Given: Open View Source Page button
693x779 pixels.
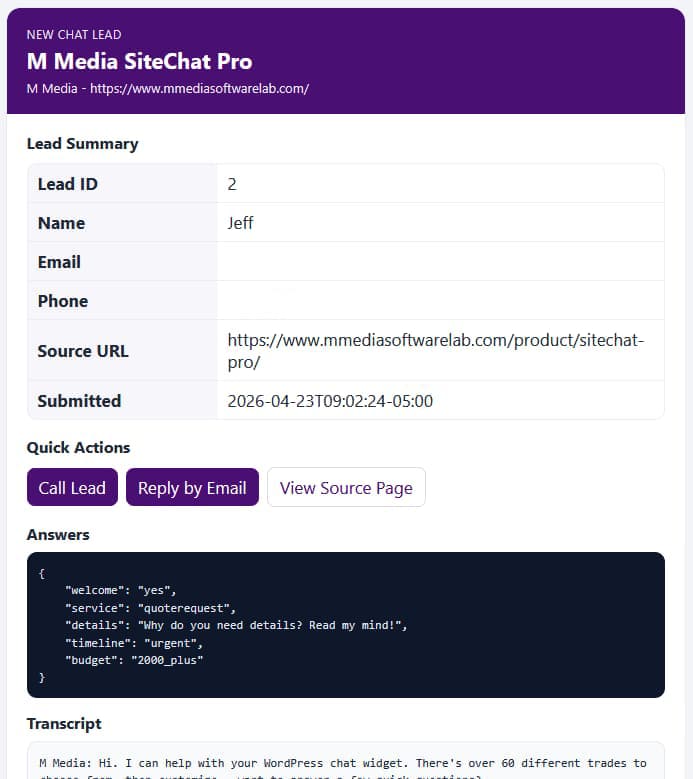Looking at the screenshot, I should (x=346, y=487).
